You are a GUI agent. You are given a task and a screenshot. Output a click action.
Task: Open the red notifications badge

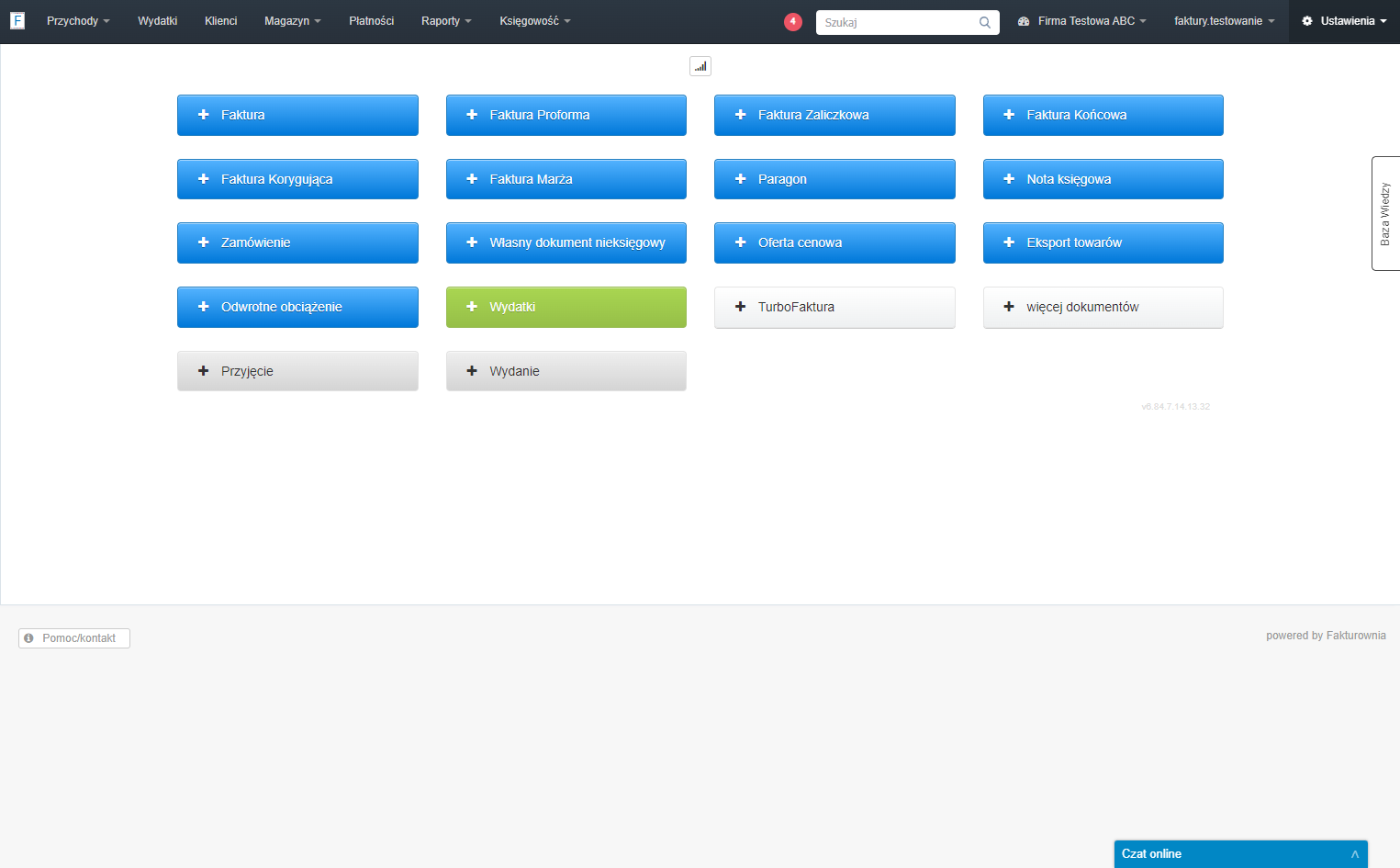coord(793,21)
